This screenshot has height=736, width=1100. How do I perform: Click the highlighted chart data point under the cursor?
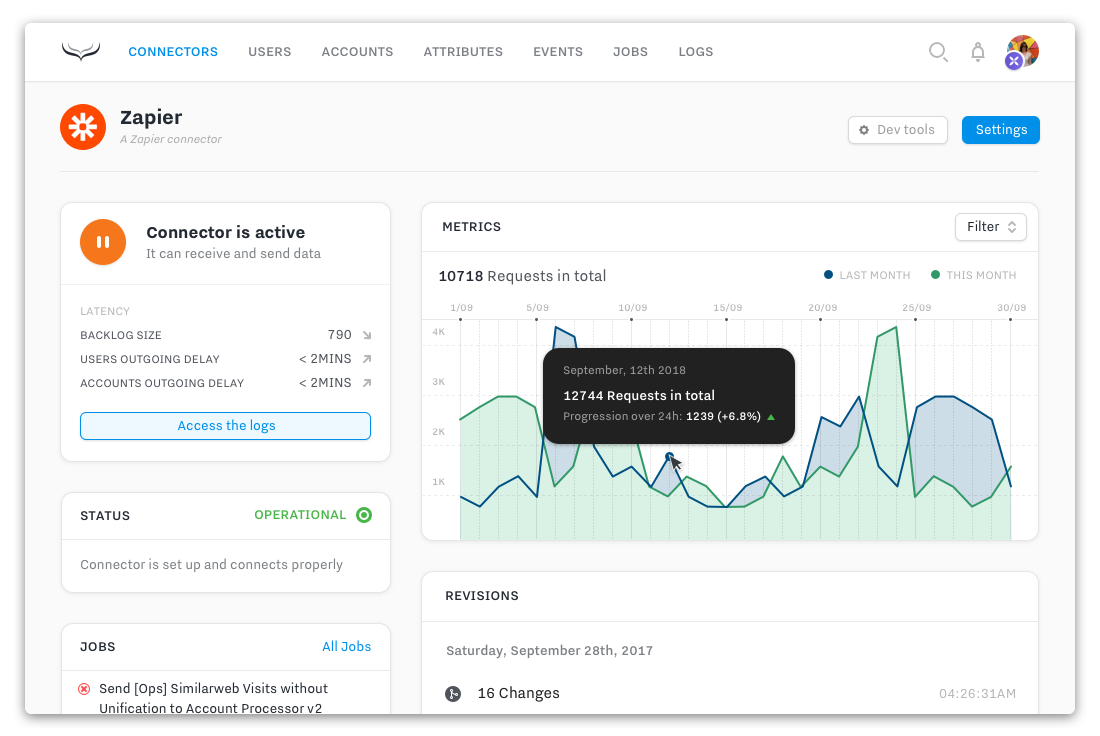669,457
